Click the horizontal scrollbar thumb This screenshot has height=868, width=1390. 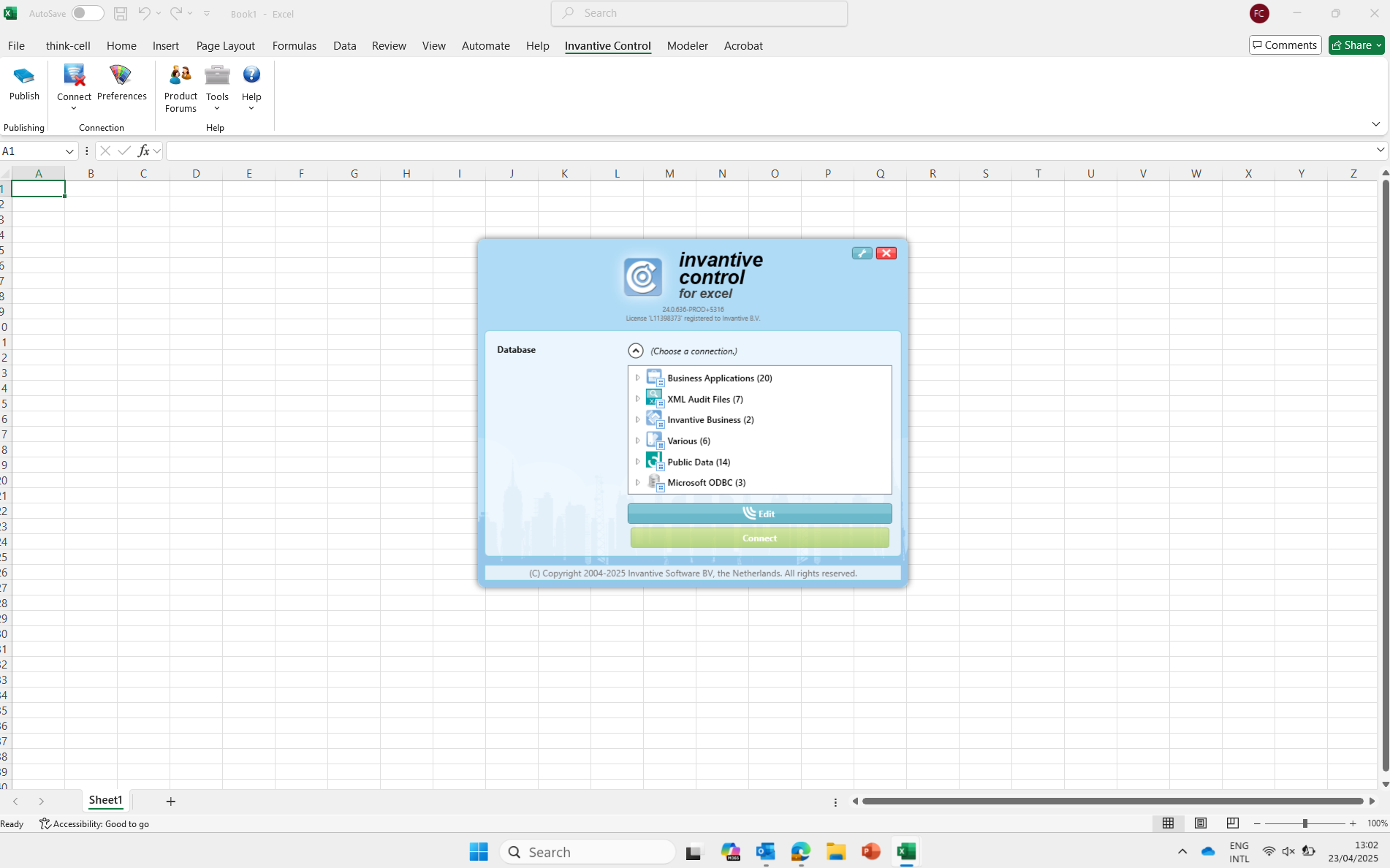[1112, 802]
